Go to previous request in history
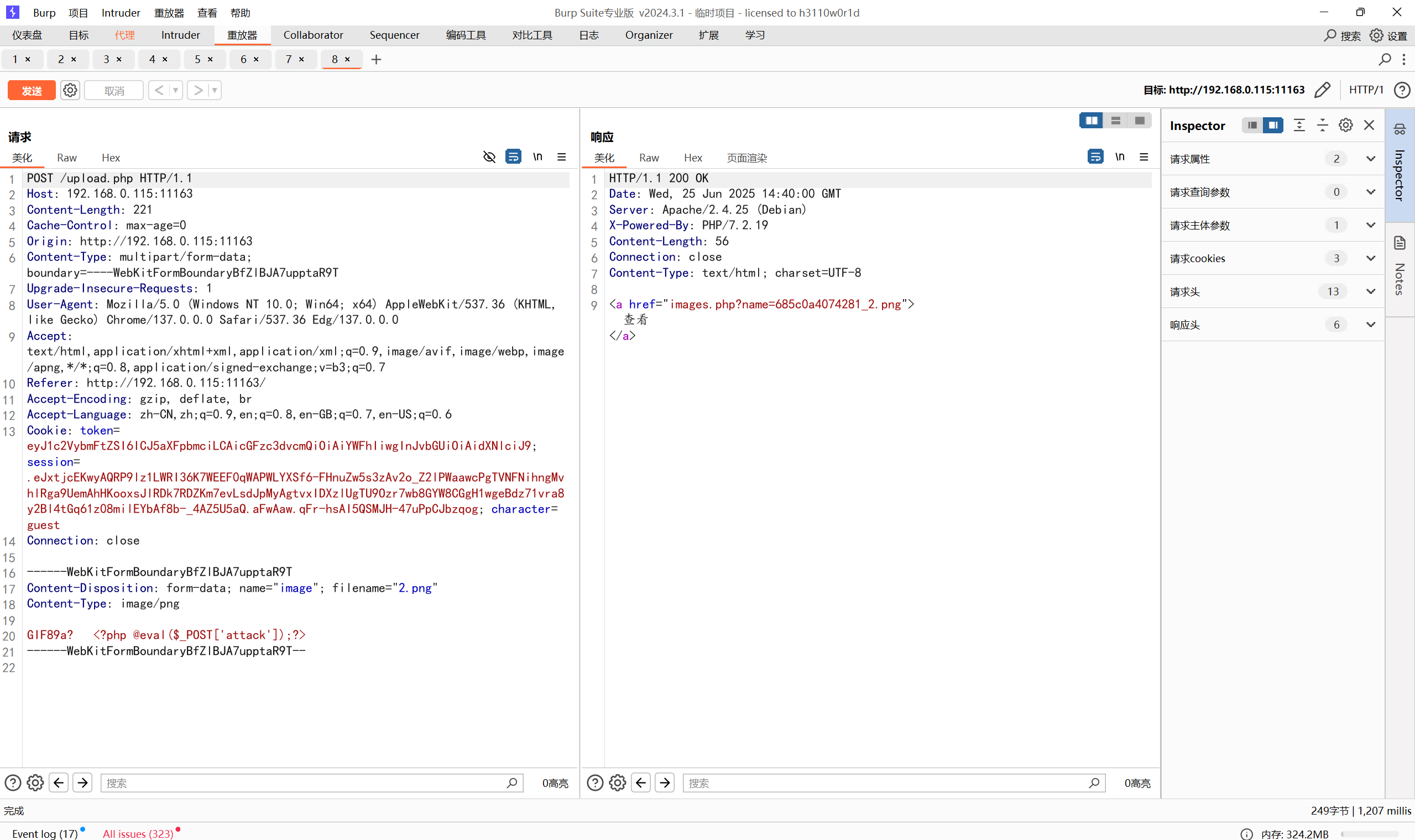 point(159,90)
